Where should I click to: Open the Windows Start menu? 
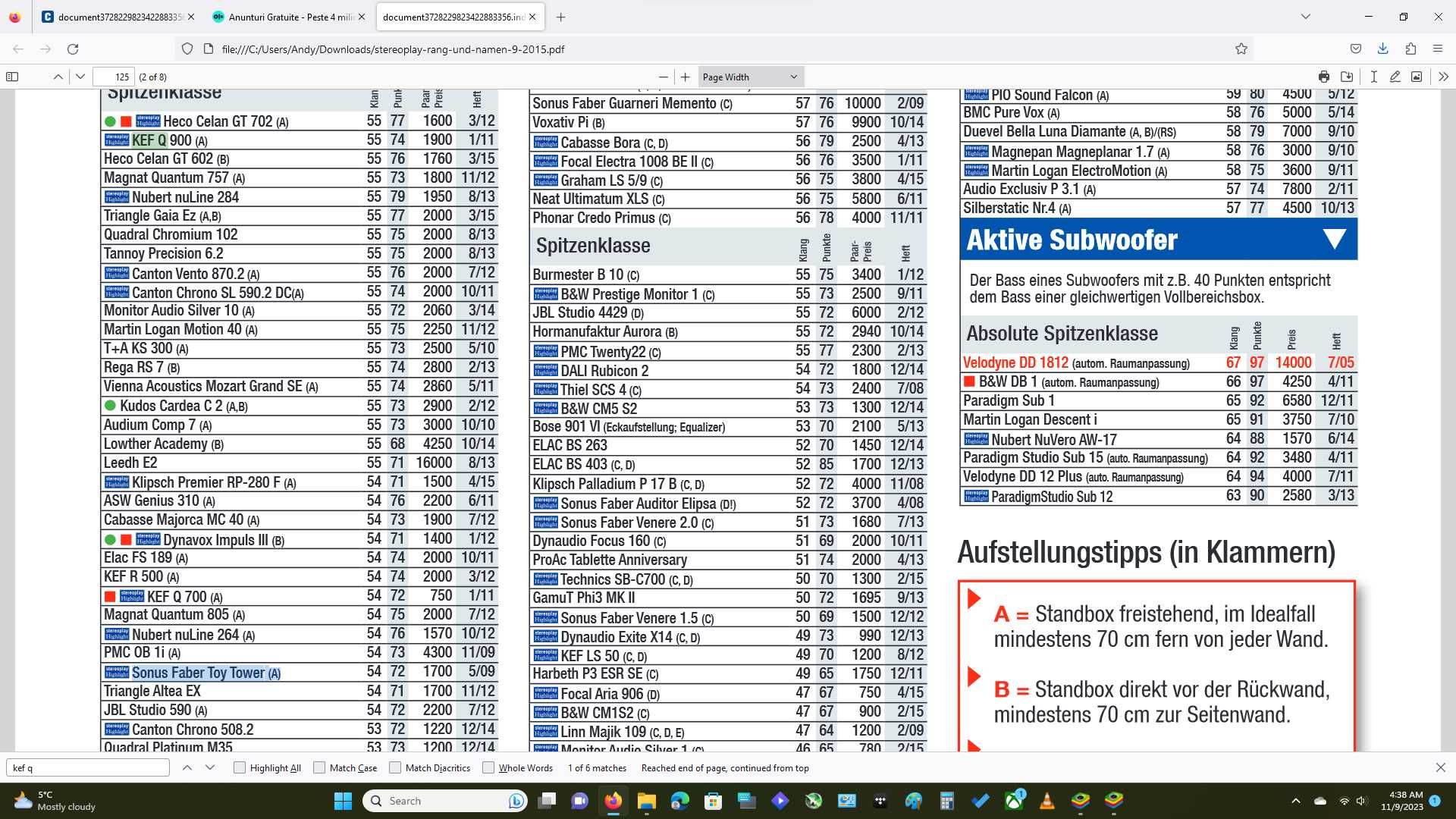tap(343, 801)
